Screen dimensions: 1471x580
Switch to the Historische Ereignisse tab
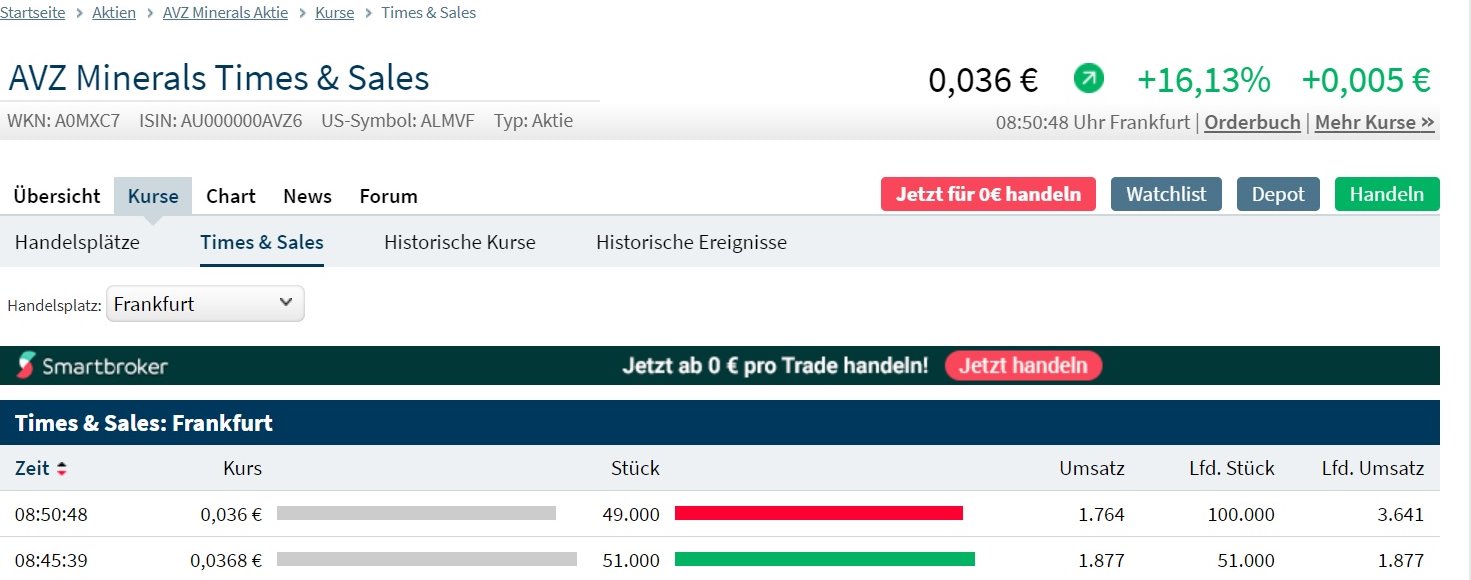pyautogui.click(x=691, y=242)
